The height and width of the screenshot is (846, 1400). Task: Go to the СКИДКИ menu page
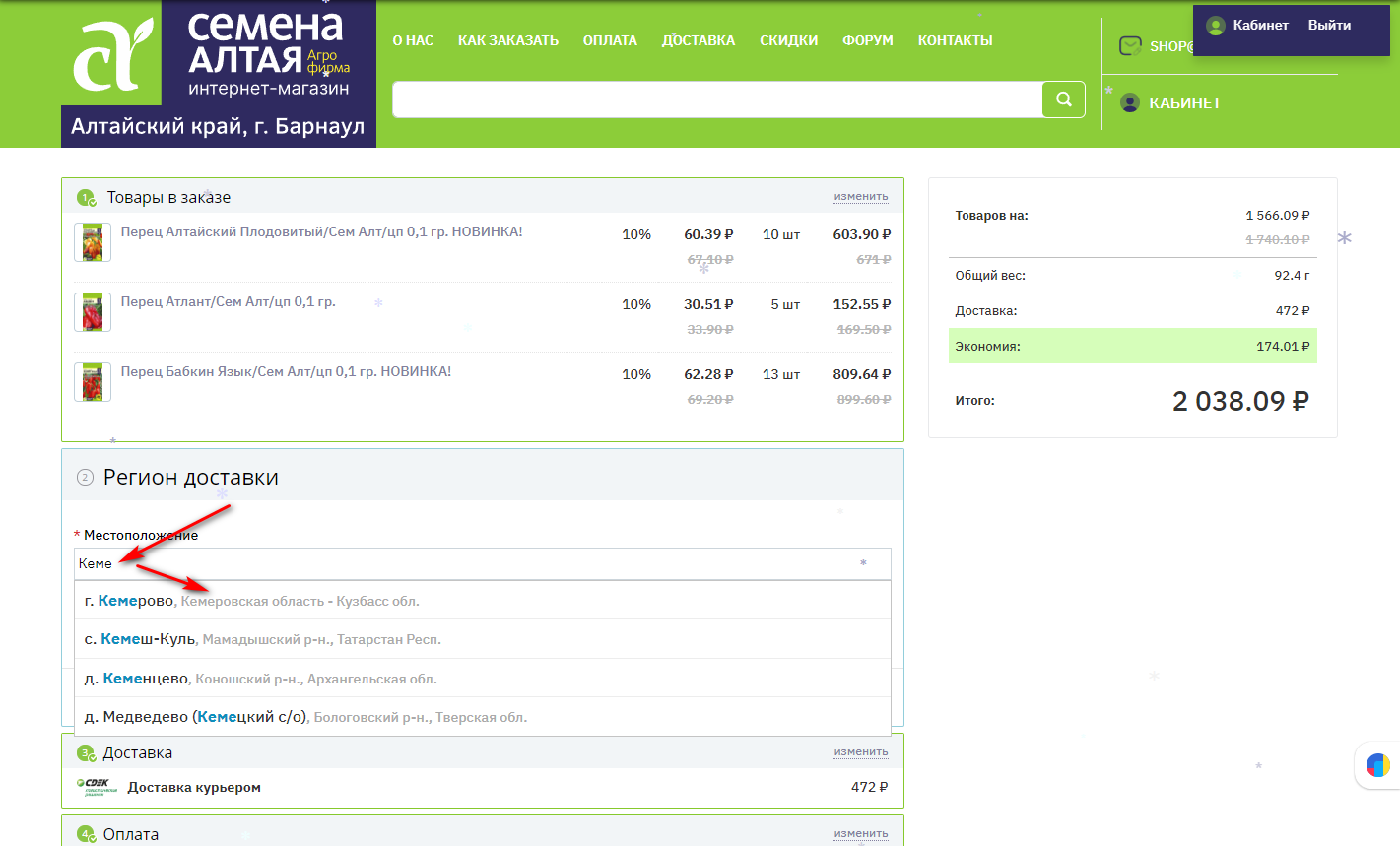[788, 40]
